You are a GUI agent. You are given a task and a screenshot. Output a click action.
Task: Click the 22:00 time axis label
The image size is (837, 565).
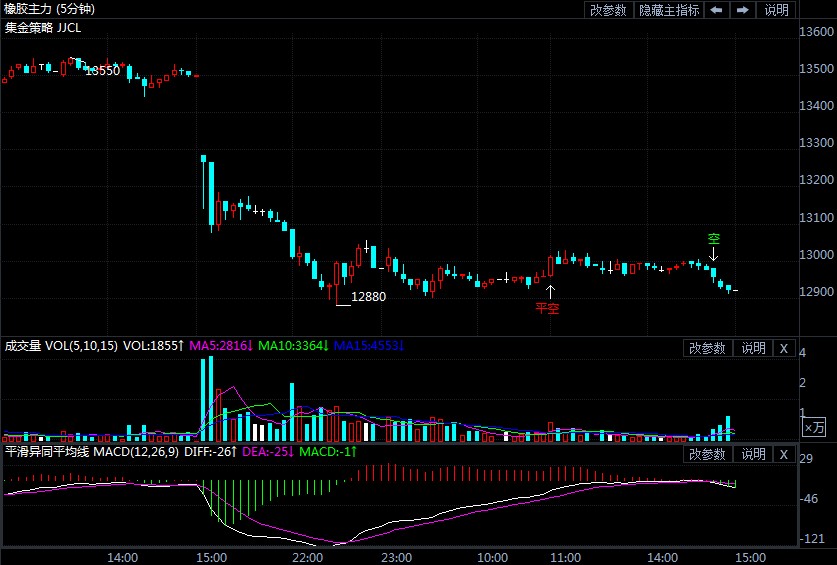coord(307,556)
